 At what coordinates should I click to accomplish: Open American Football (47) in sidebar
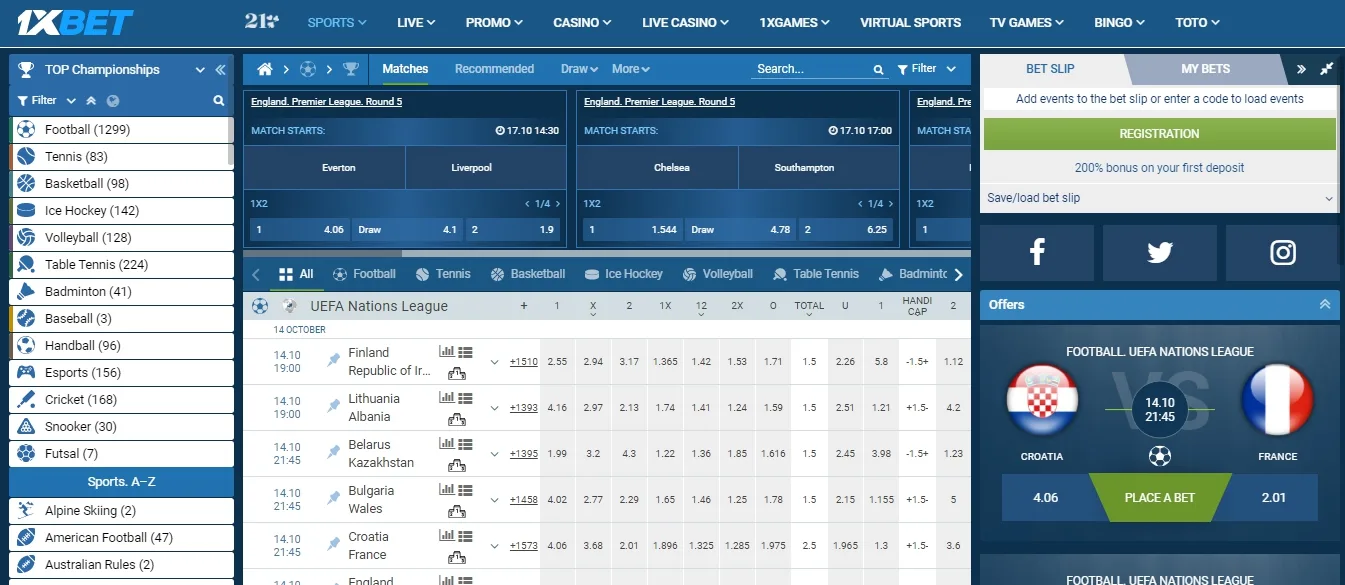click(x=122, y=538)
